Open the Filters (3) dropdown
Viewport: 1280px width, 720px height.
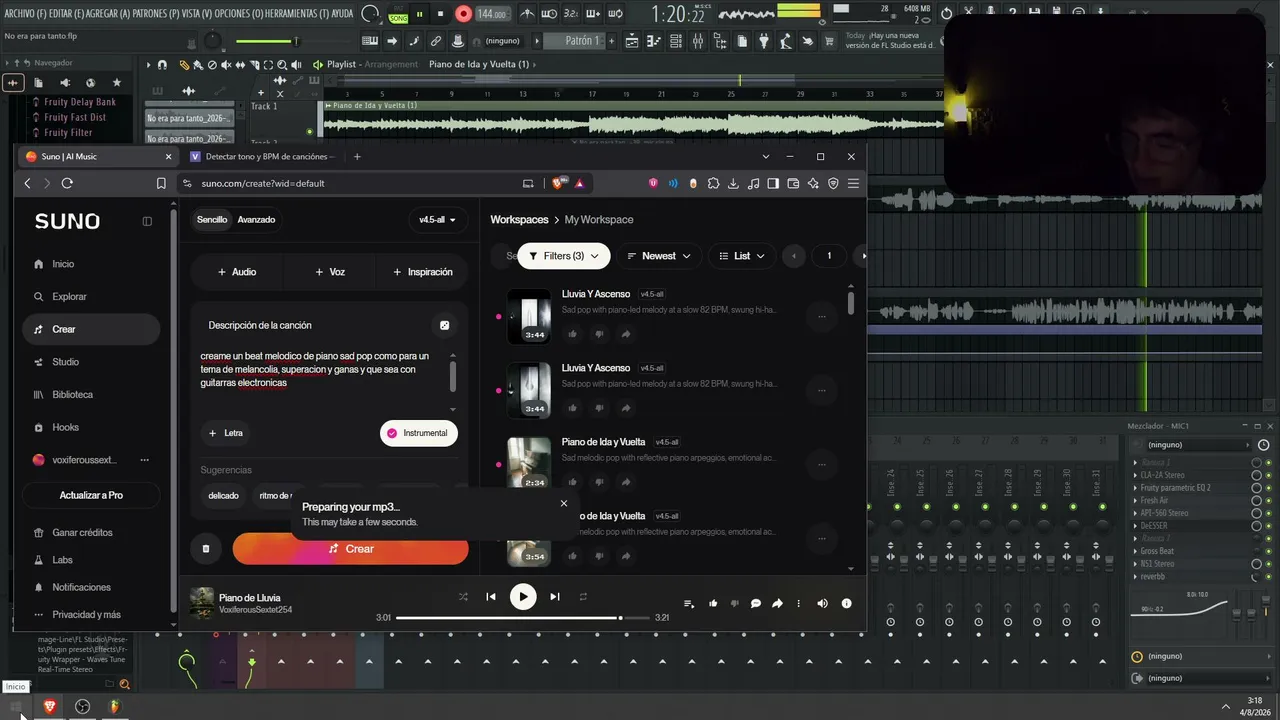564,256
